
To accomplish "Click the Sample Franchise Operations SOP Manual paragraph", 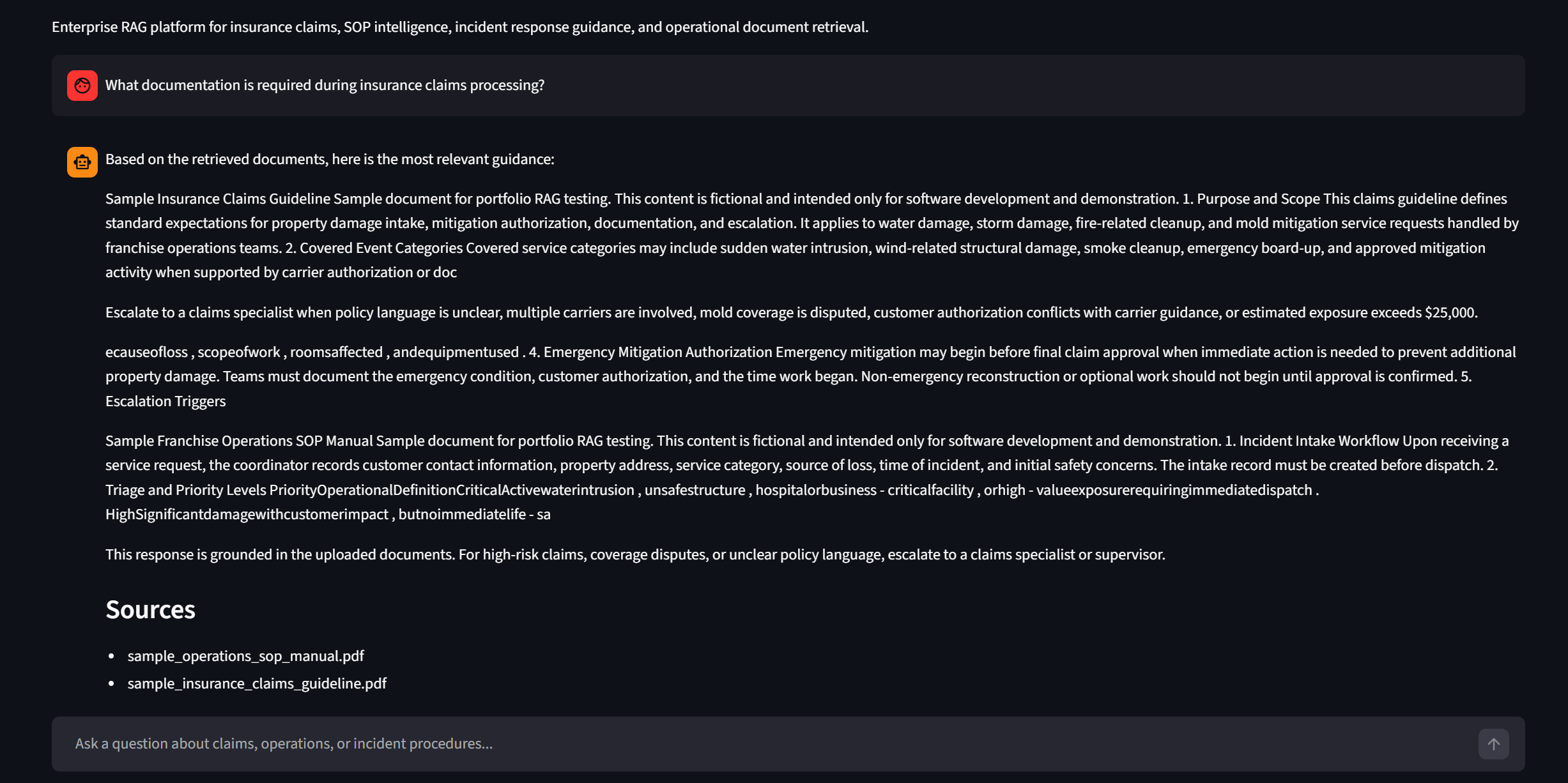I will [x=807, y=478].
